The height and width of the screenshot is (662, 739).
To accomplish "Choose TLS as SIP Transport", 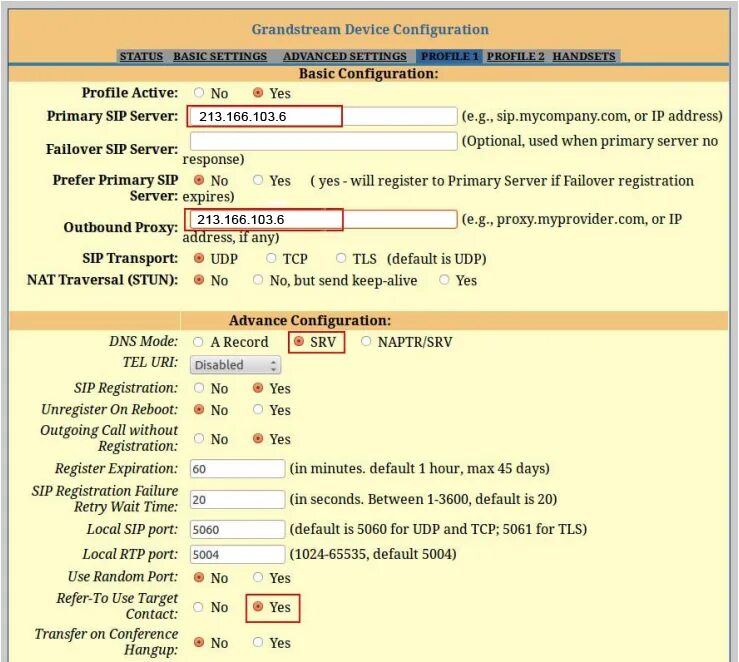I will pyautogui.click(x=341, y=258).
